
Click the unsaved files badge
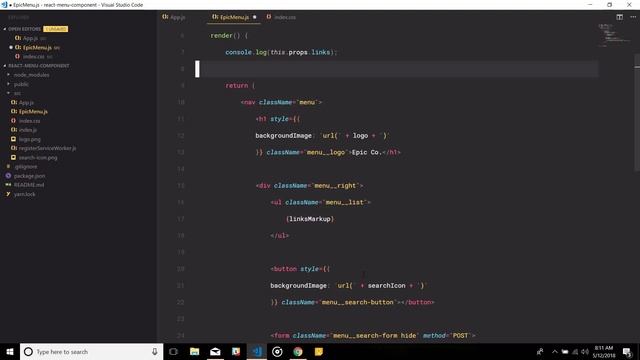tap(56, 29)
